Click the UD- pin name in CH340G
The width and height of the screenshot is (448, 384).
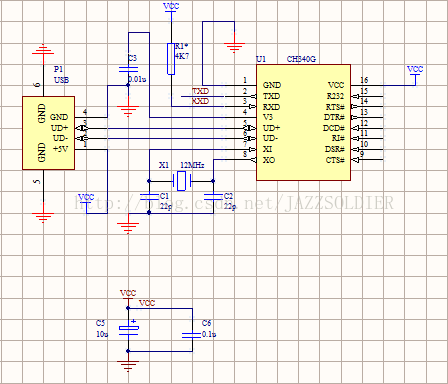tap(270, 138)
